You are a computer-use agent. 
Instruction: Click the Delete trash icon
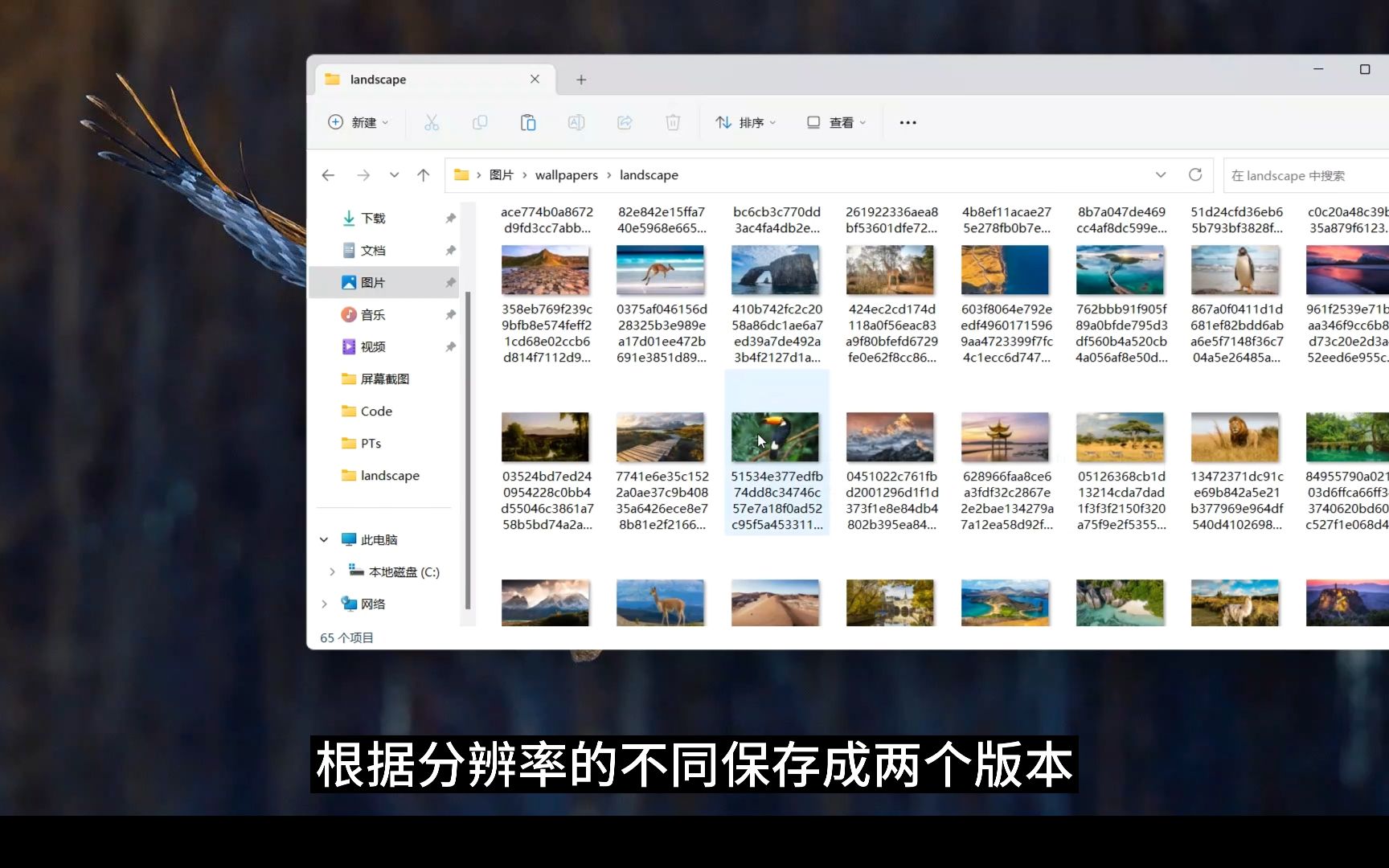[x=673, y=122]
